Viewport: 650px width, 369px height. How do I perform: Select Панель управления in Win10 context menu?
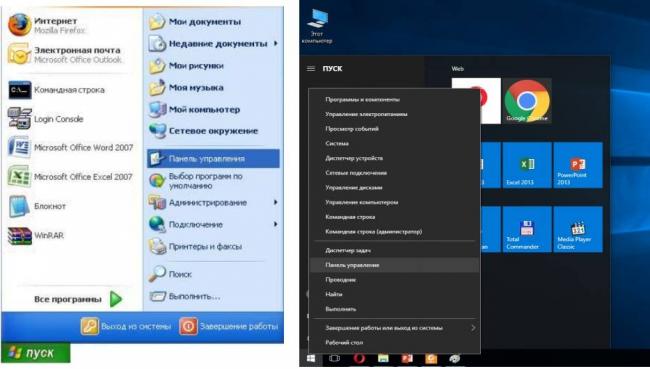[394, 265]
